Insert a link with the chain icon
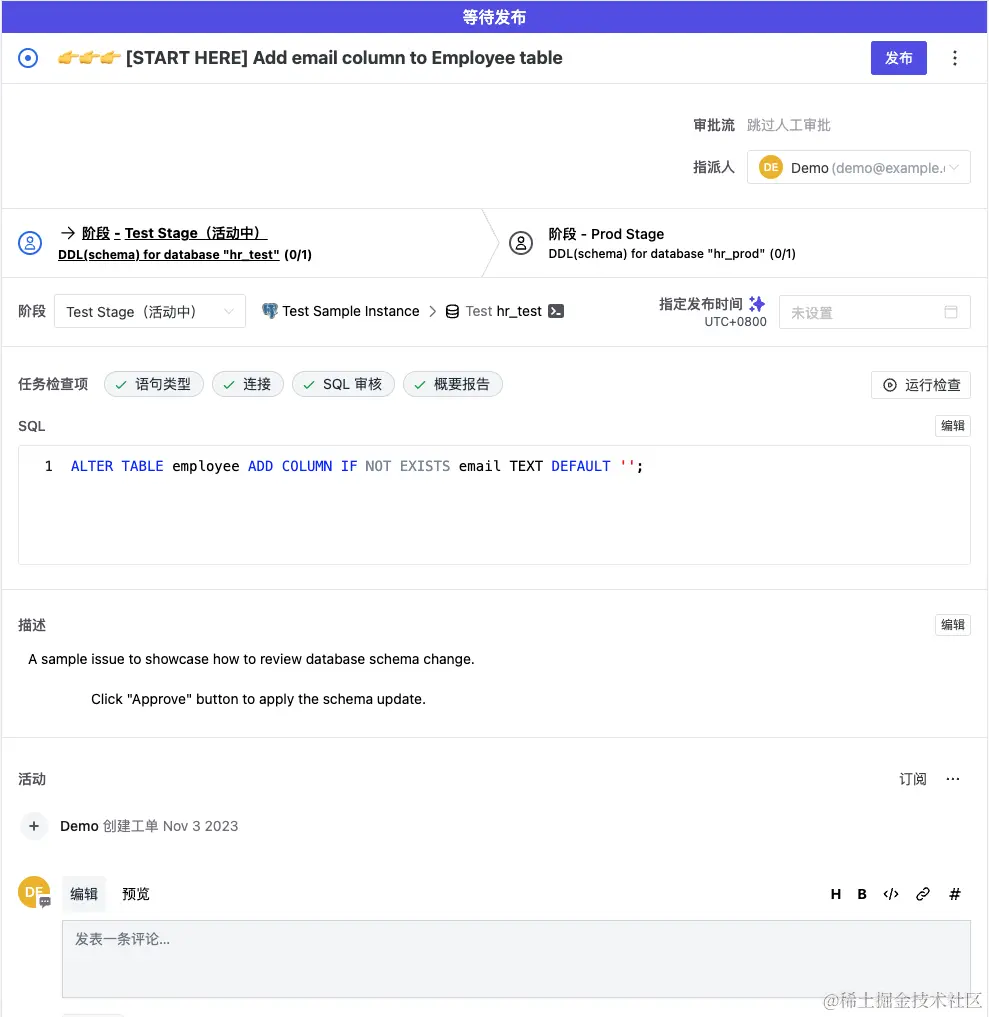This screenshot has height=1017, width=989. coord(923,894)
